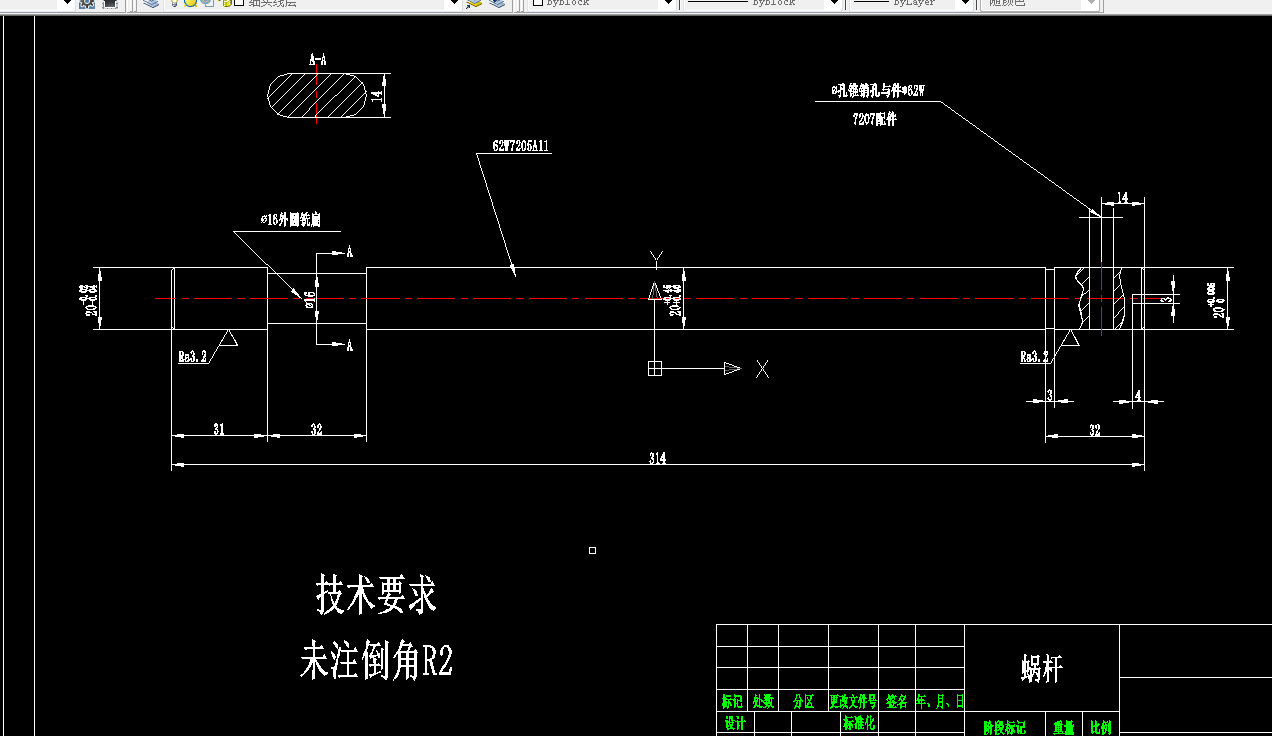Select the underlined 62W7205A11 leader label
The image size is (1272, 736).
click(x=520, y=145)
